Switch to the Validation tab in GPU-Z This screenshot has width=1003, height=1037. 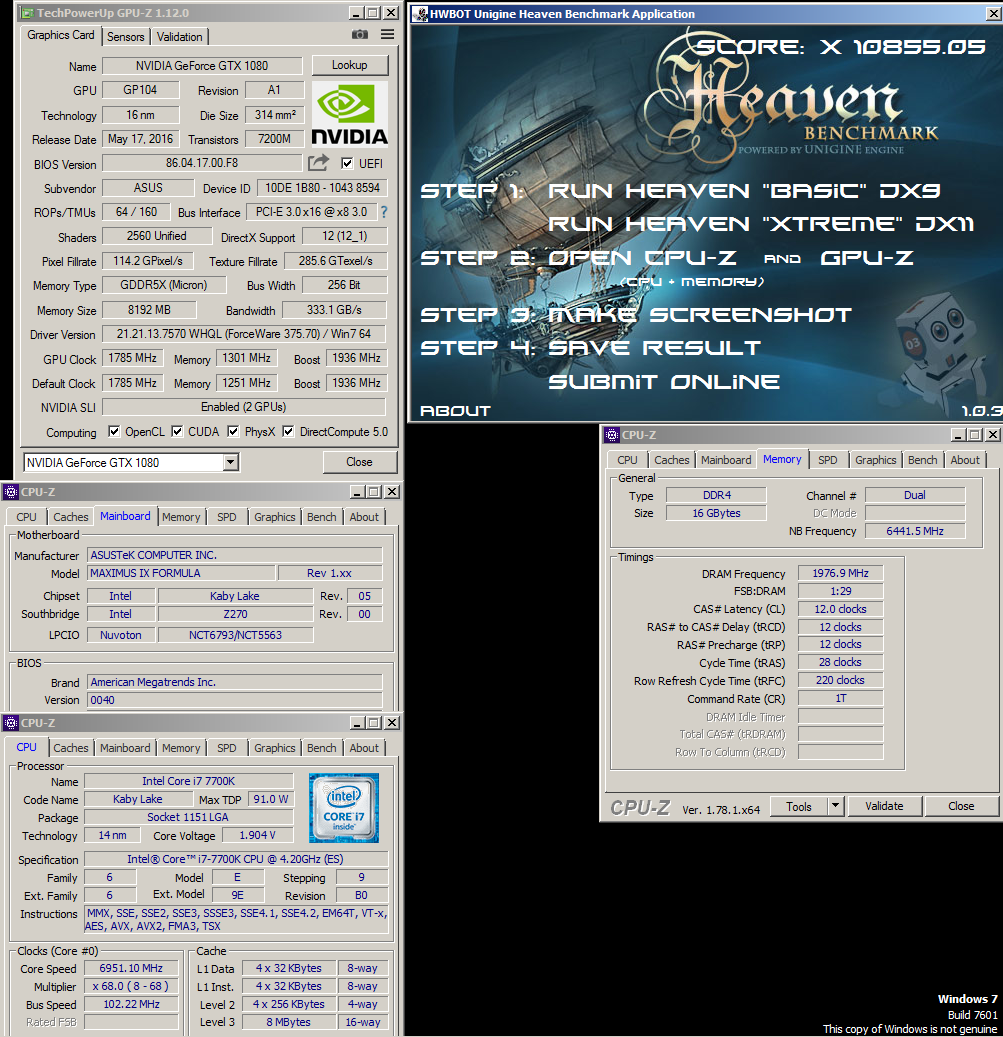point(180,36)
